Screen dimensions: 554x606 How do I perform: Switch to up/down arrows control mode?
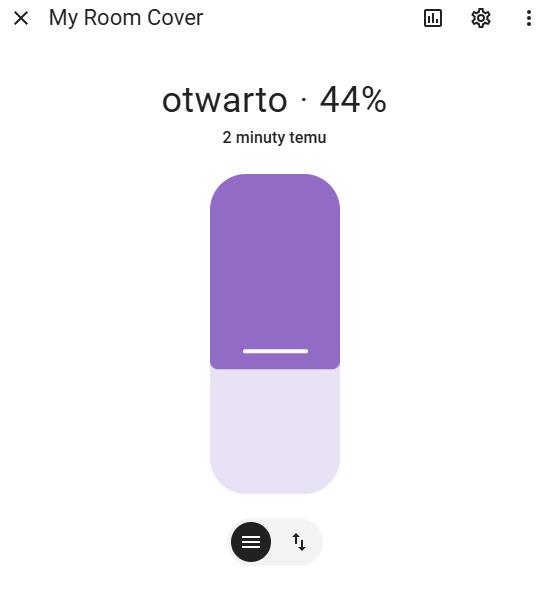(x=298, y=541)
